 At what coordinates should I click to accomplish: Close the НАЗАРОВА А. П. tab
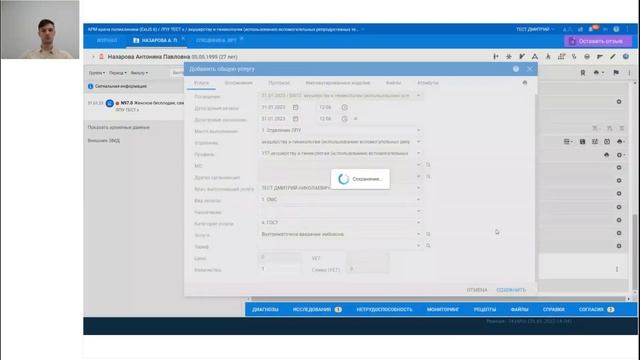coord(183,38)
